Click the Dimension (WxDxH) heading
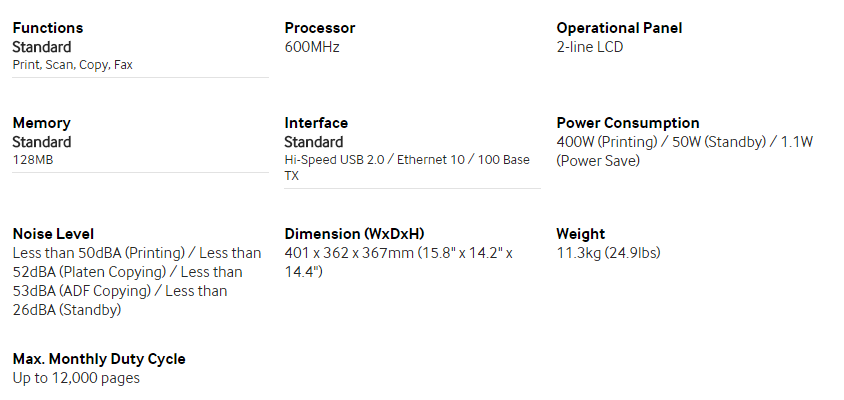 (x=354, y=234)
